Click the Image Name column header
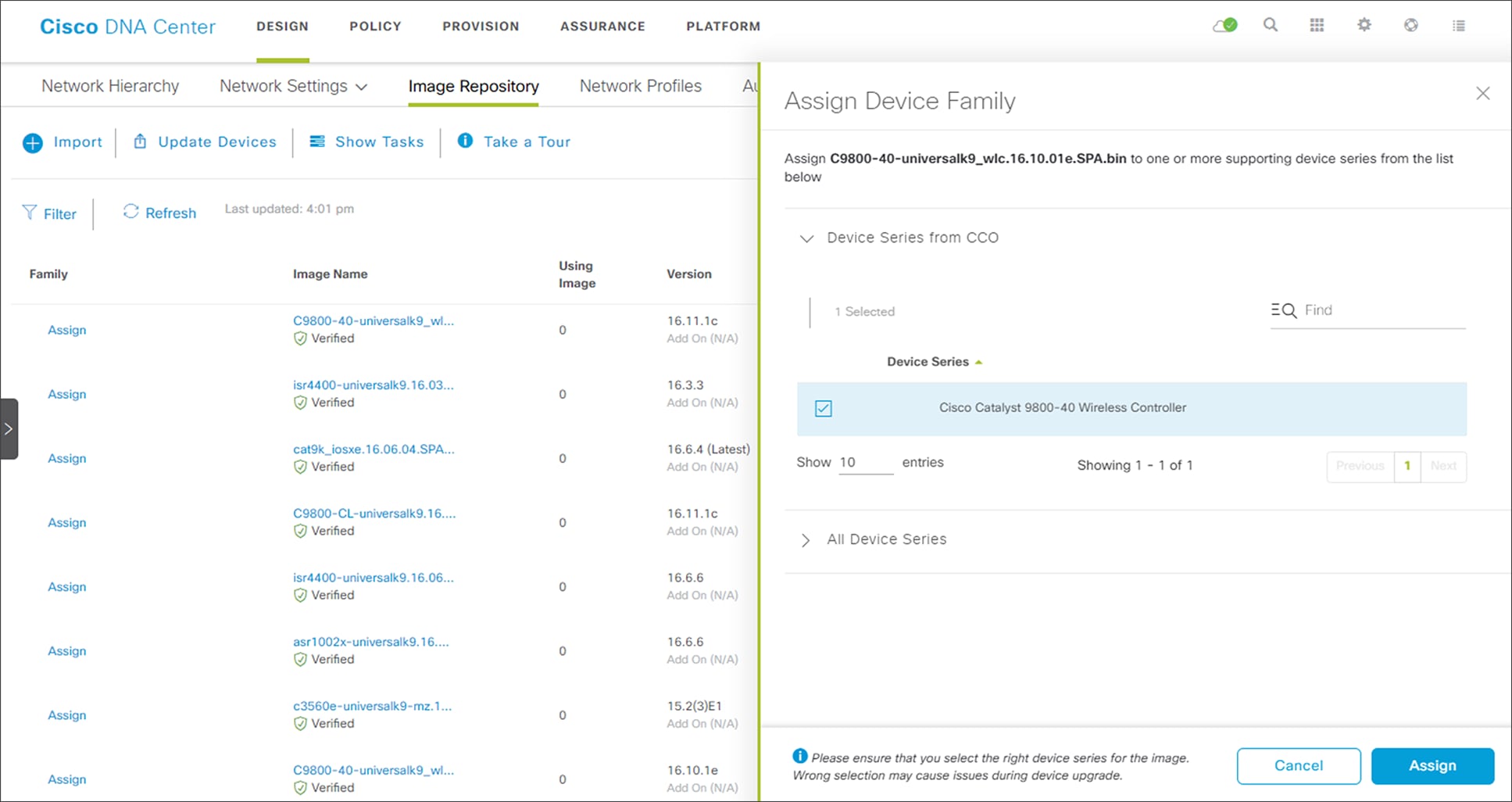 pyautogui.click(x=330, y=274)
